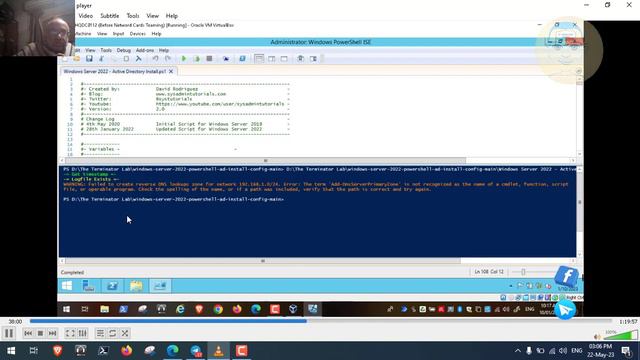Click the Redo arrow in ISE toolbar
640x360 pixels.
click(168, 59)
